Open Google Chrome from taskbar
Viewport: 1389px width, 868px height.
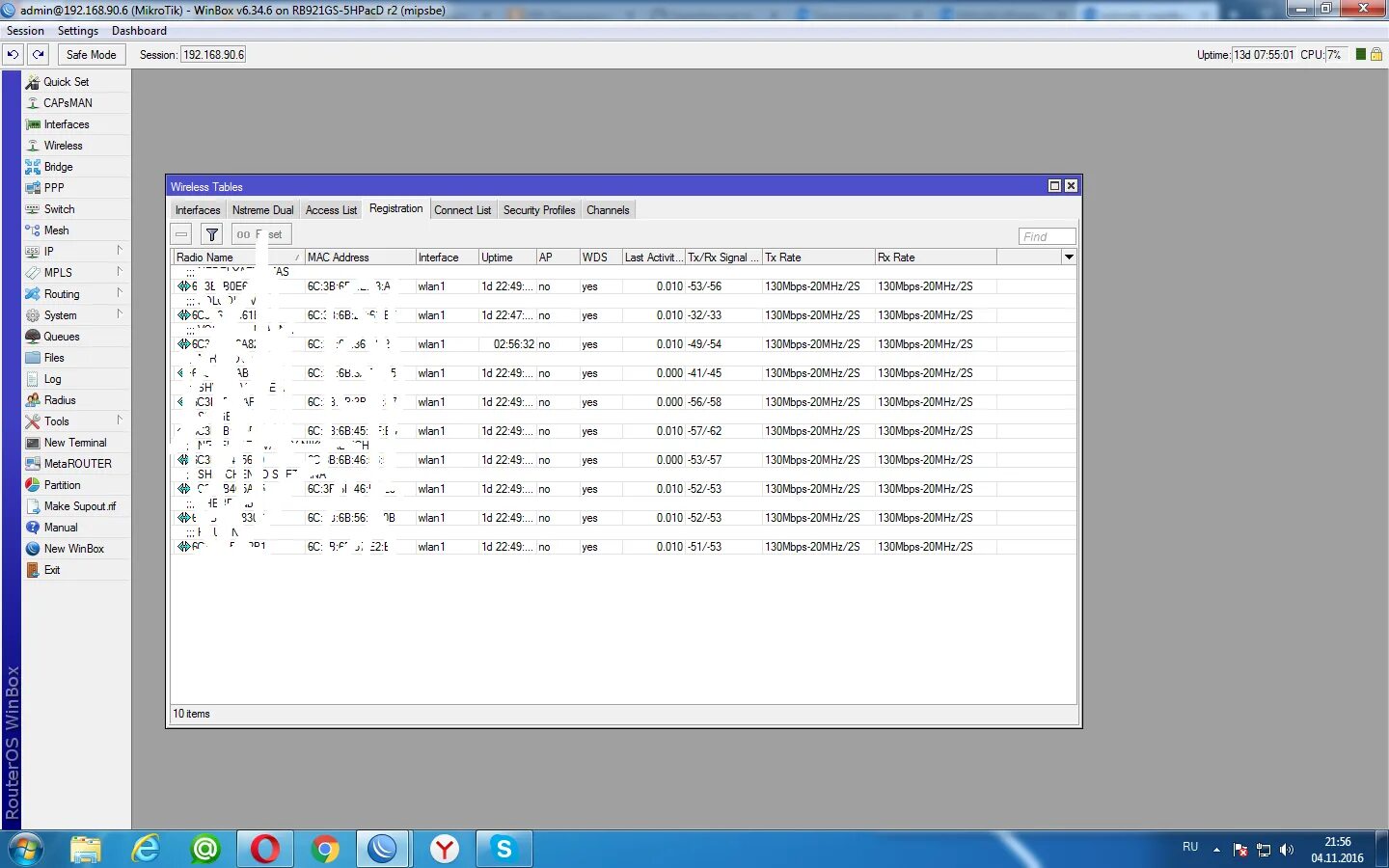pos(325,850)
